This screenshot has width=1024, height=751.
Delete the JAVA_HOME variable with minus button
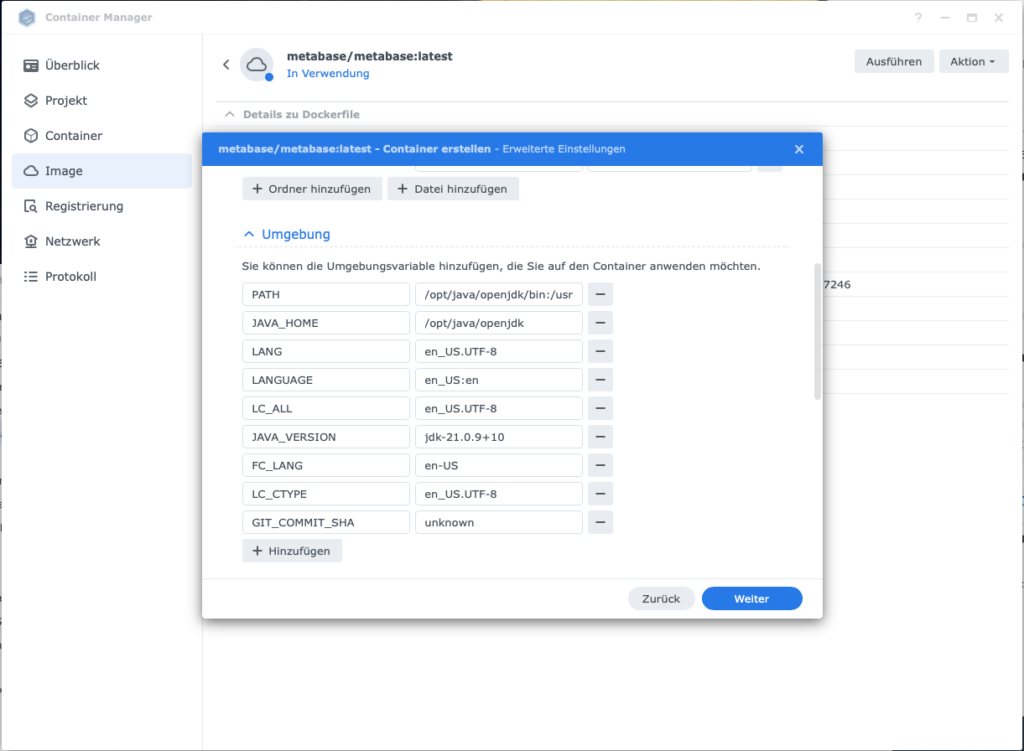coord(600,323)
